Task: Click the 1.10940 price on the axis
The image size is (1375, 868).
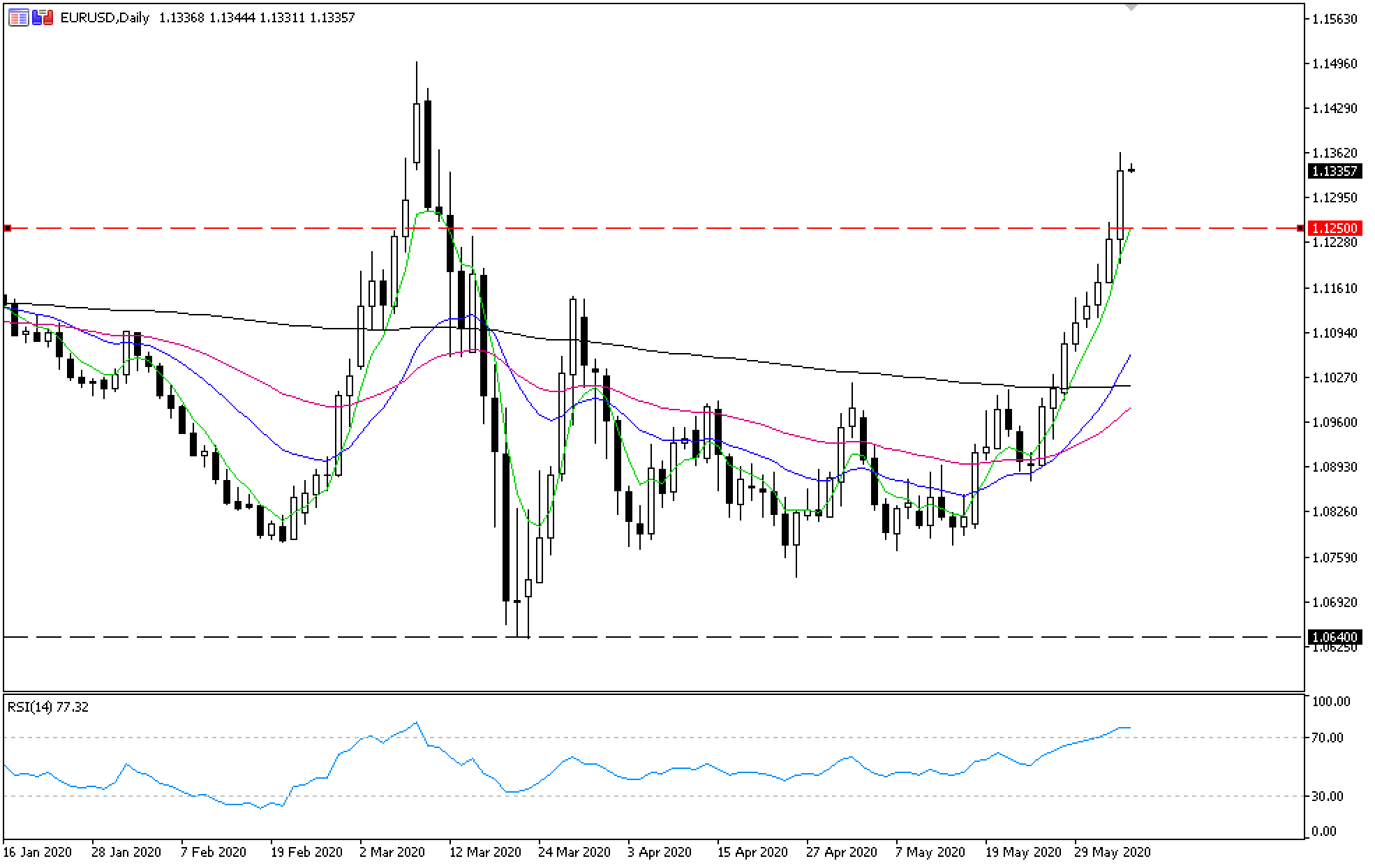Action: click(1335, 333)
